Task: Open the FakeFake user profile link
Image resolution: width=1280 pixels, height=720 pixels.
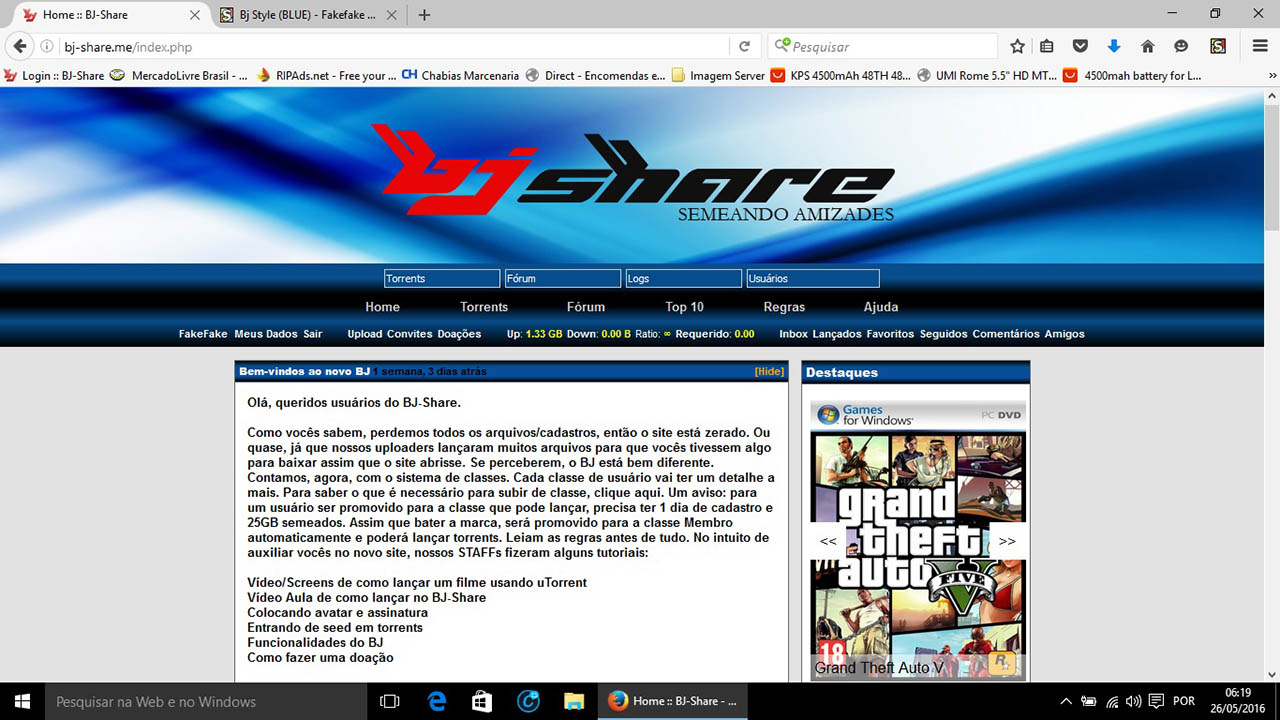Action: [203, 334]
